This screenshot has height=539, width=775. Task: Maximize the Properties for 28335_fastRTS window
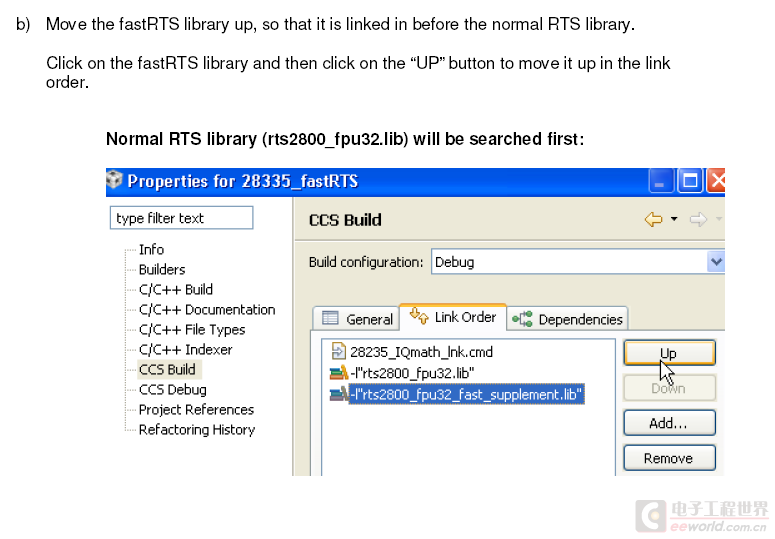(690, 181)
